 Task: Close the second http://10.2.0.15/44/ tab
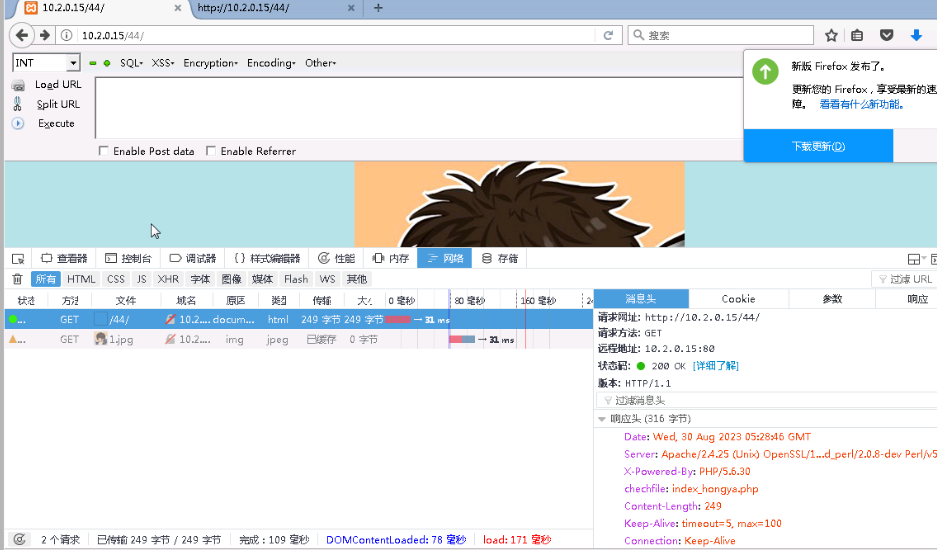[351, 8]
